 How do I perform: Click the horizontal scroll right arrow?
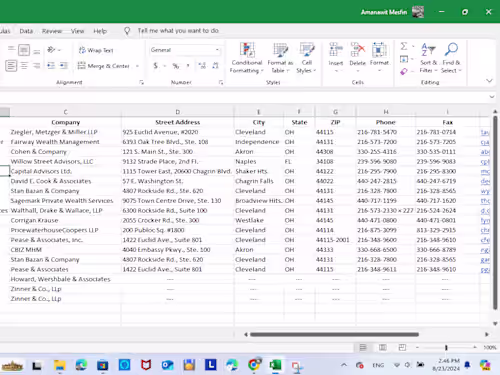[x=487, y=334]
